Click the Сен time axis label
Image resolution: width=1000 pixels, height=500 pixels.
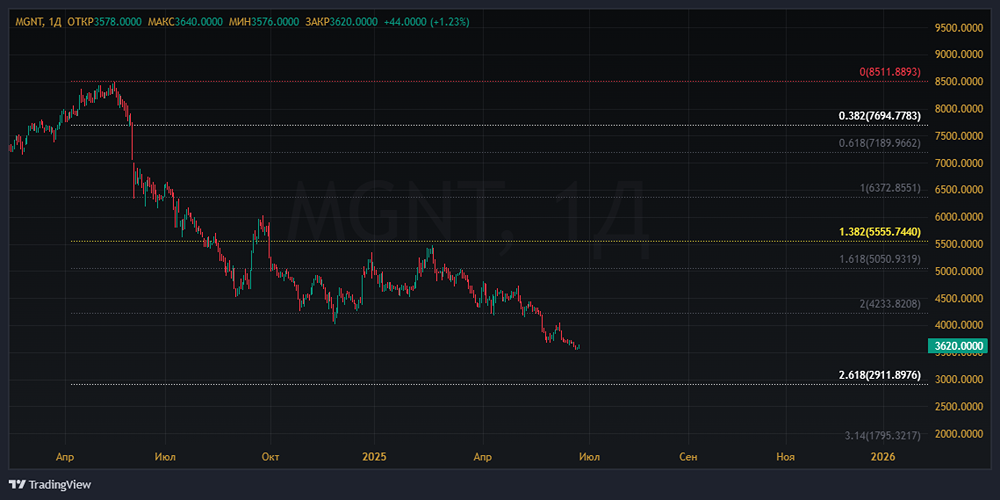(x=688, y=457)
